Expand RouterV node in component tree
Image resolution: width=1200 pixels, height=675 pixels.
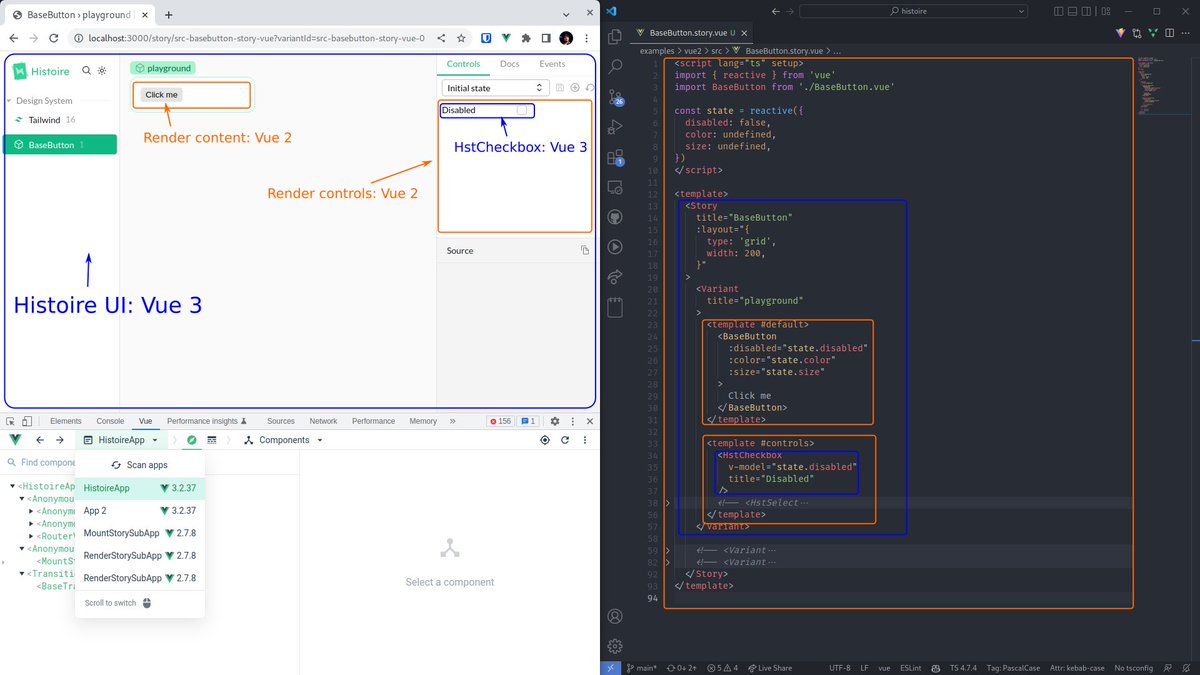pos(32,536)
